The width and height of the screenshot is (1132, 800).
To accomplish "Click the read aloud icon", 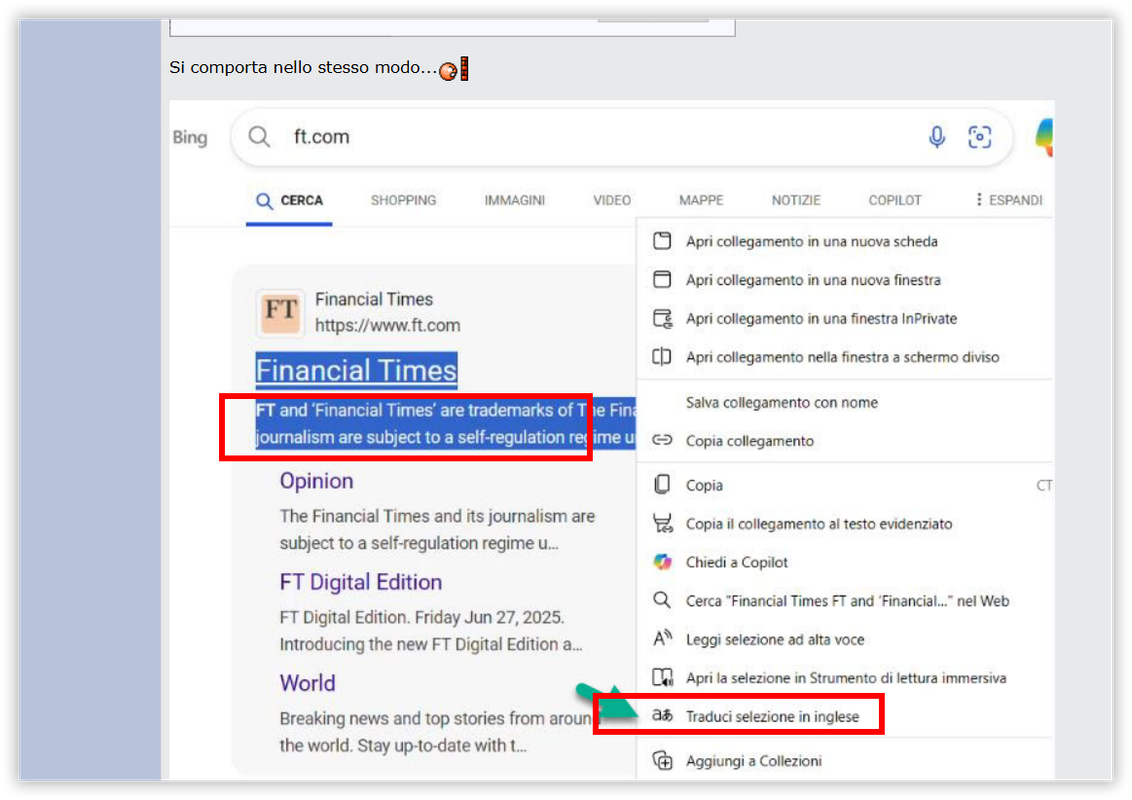I will [662, 638].
